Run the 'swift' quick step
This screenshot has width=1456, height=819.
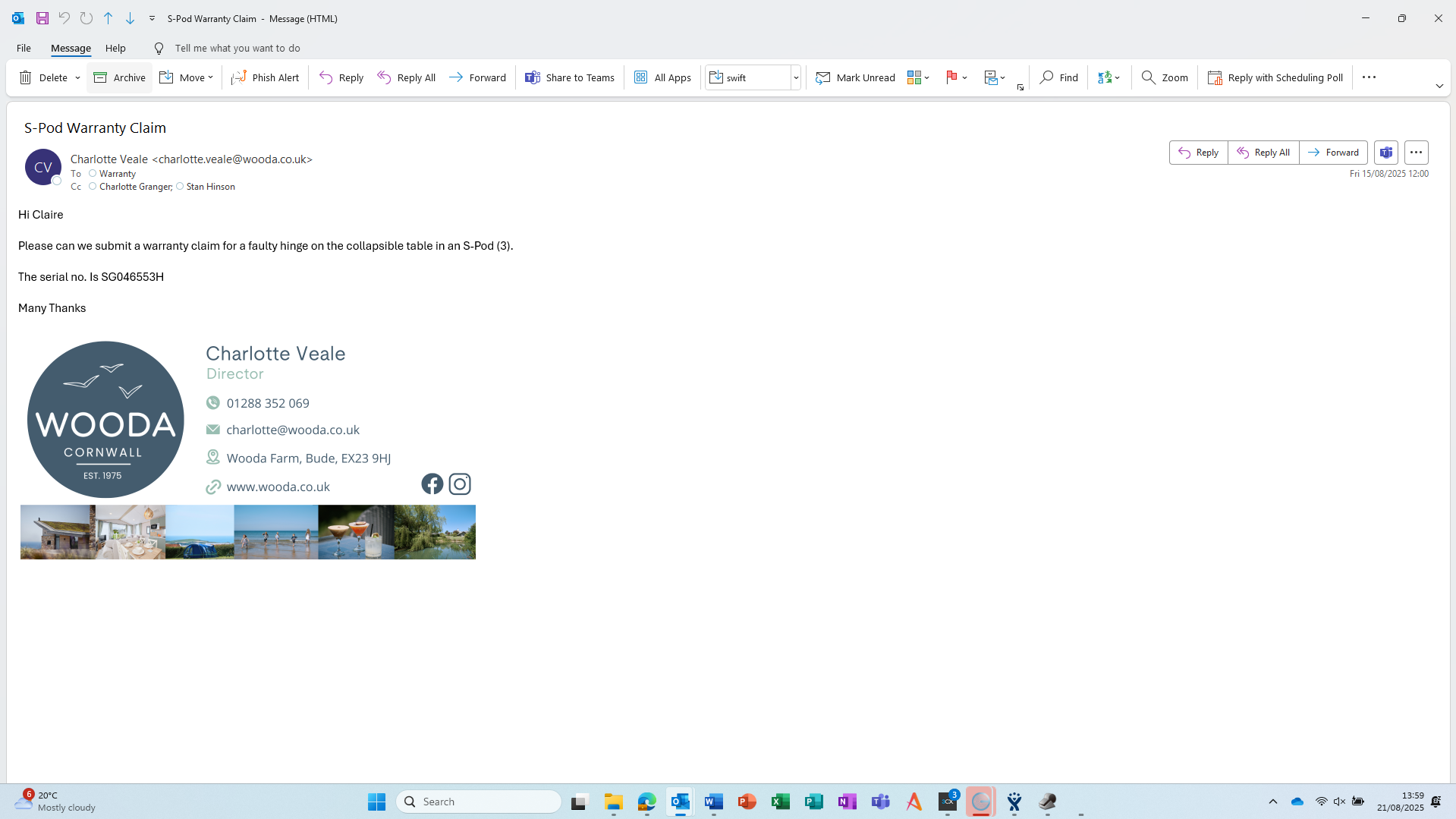748,77
